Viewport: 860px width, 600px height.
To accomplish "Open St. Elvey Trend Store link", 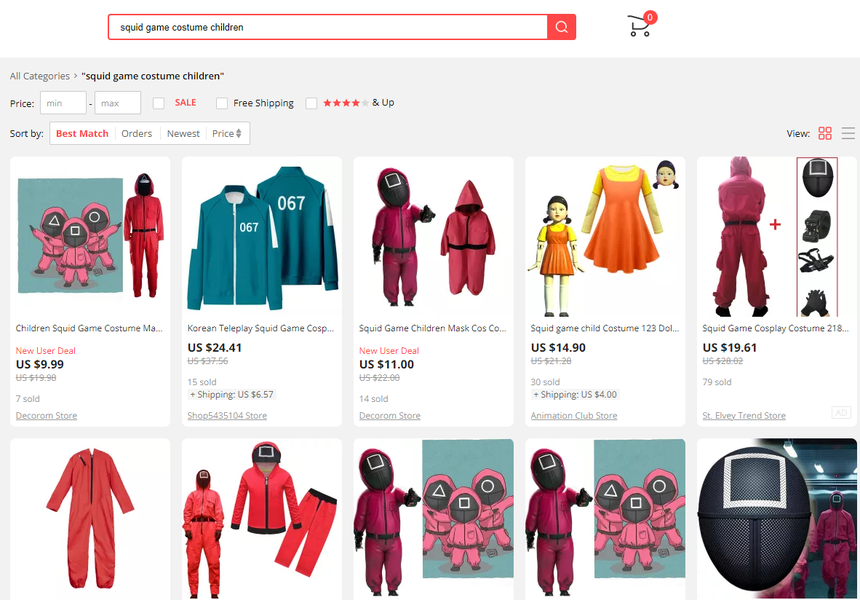I will [744, 415].
